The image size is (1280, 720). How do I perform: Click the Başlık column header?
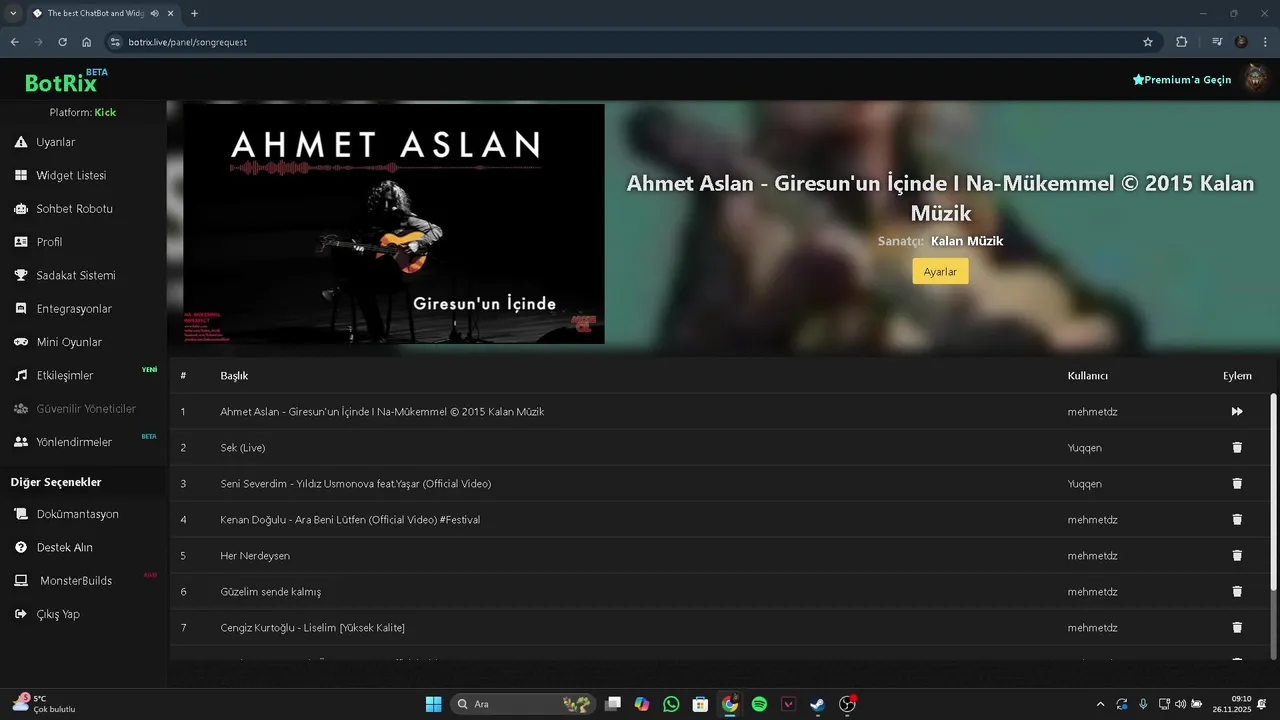(234, 376)
